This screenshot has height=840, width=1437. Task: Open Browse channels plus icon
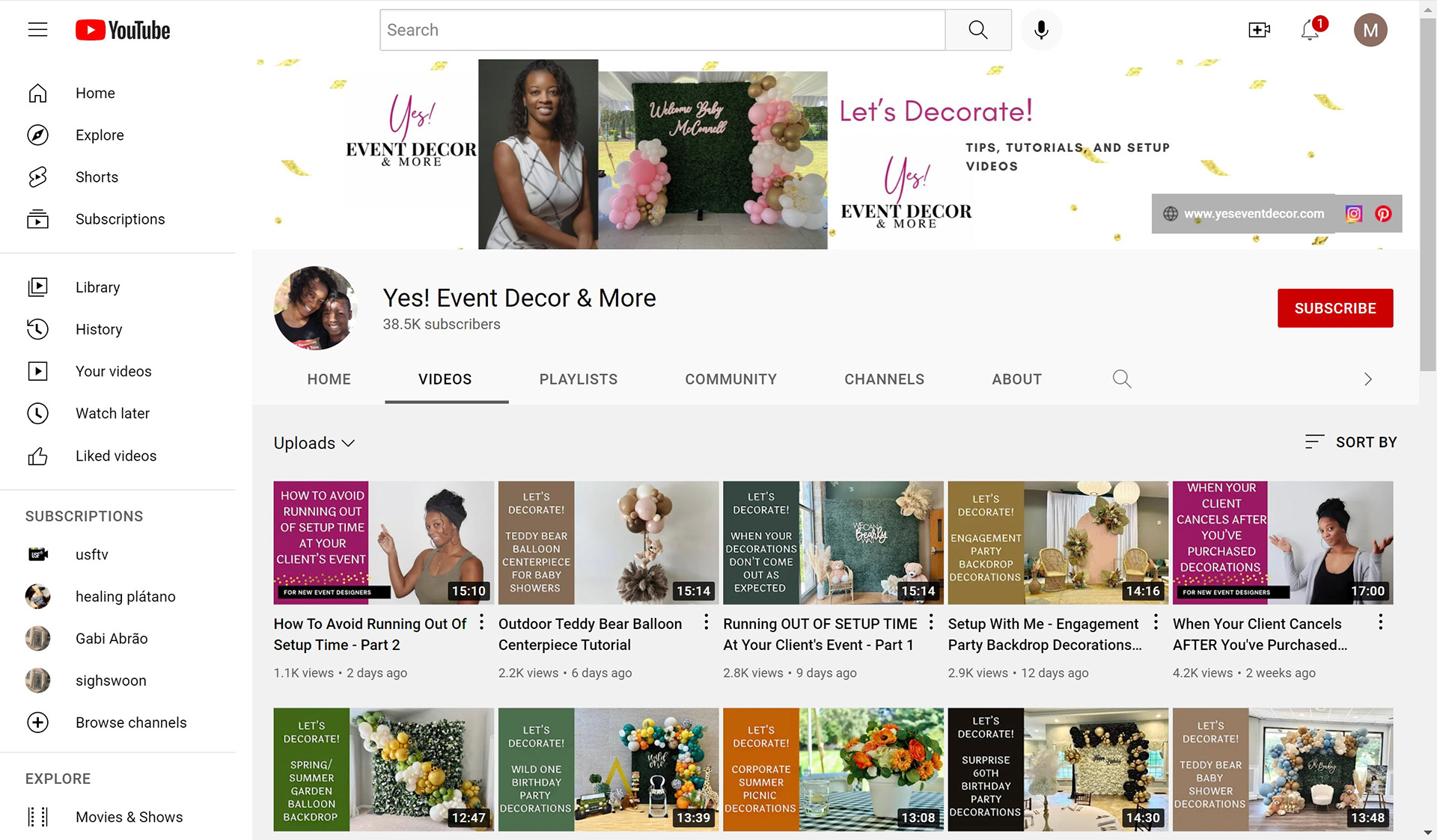pyautogui.click(x=37, y=723)
